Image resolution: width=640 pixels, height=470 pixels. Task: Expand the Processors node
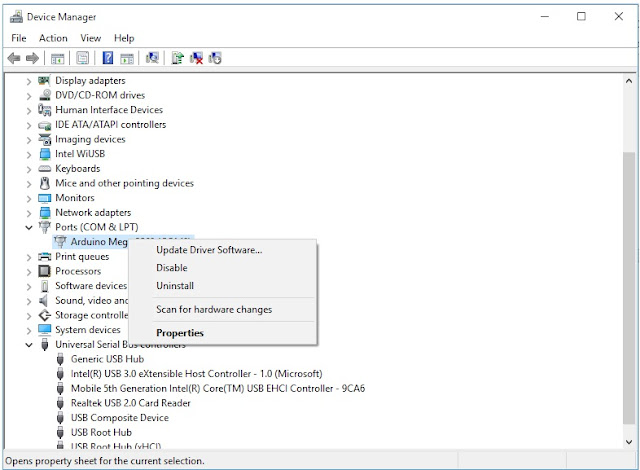pyautogui.click(x=29, y=272)
